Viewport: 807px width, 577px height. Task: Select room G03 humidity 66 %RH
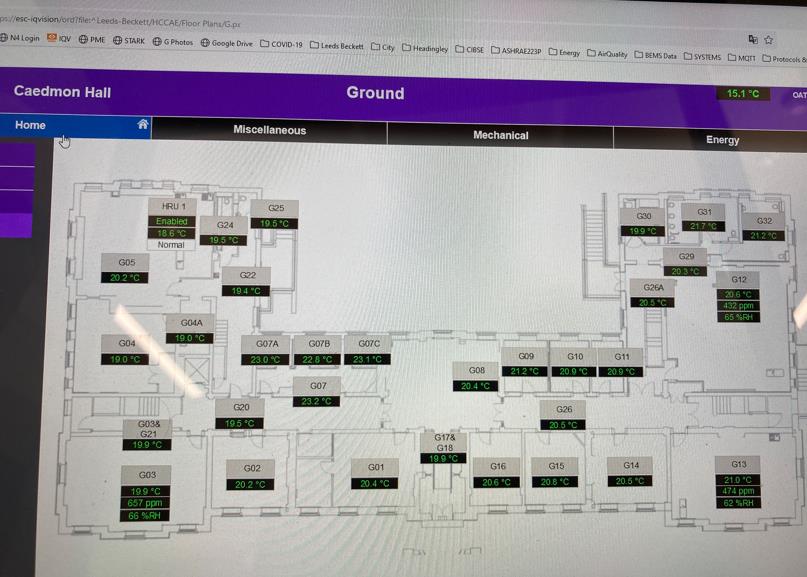coord(145,516)
